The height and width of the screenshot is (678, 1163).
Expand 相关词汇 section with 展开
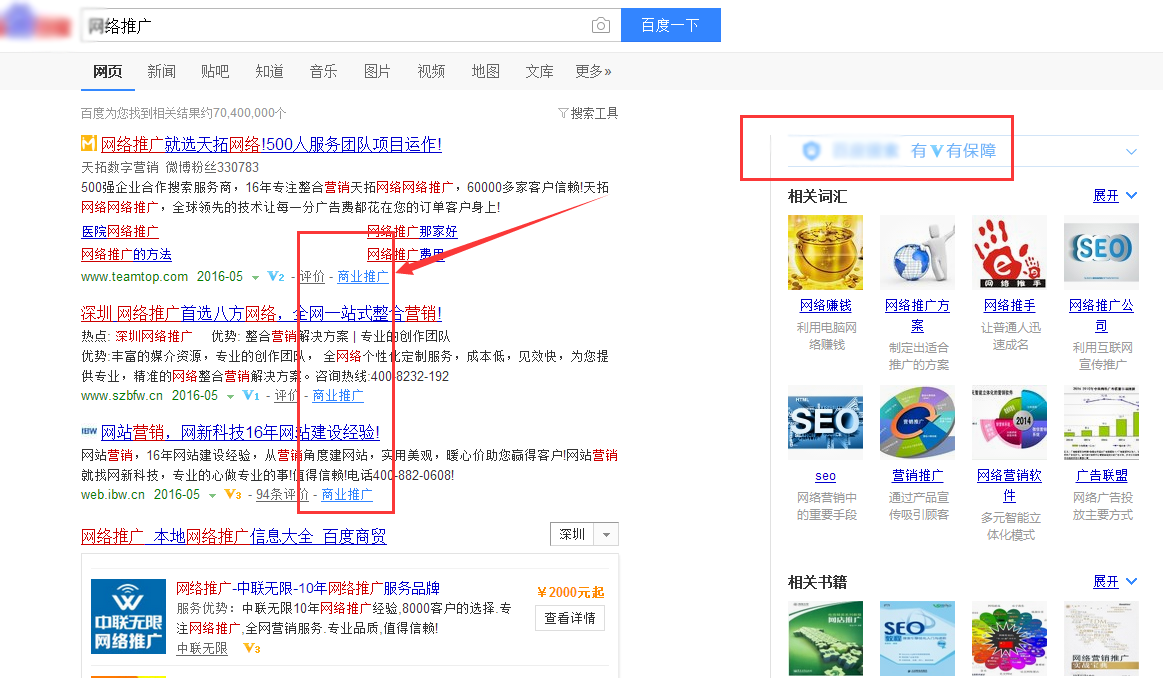[1115, 195]
